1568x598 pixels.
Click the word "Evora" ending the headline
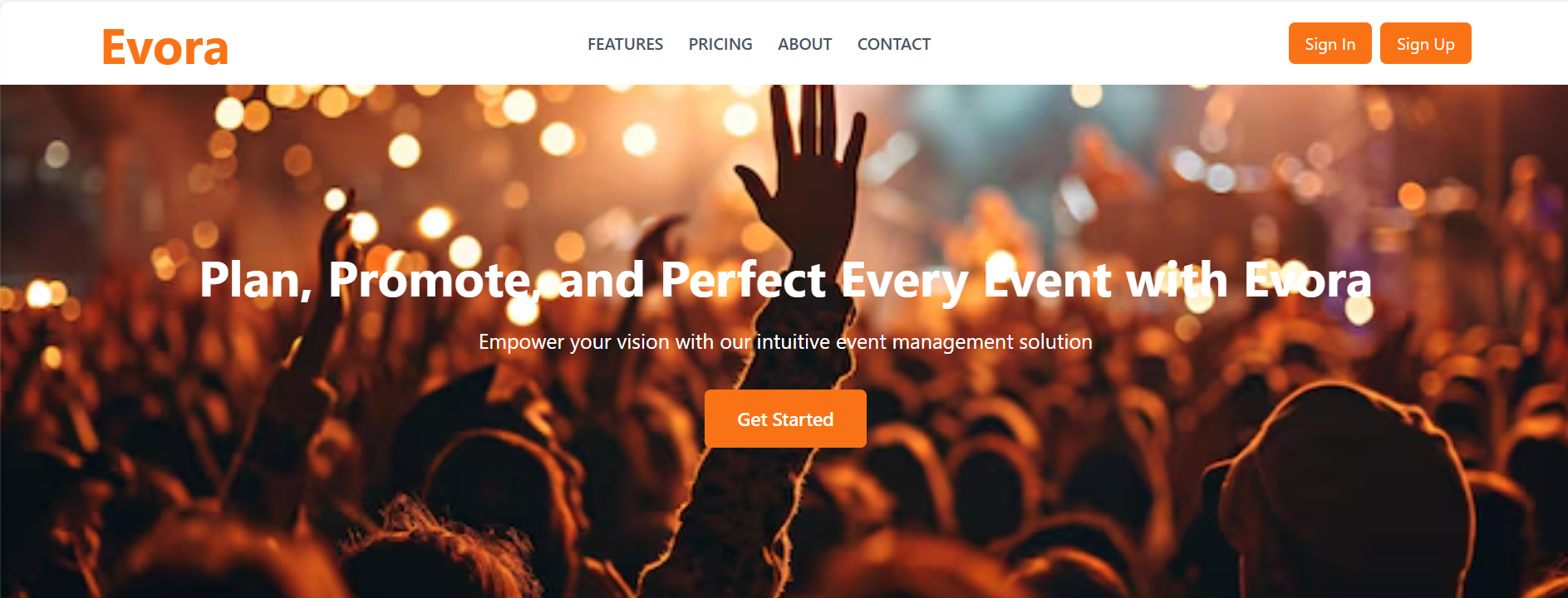pyautogui.click(x=1307, y=280)
